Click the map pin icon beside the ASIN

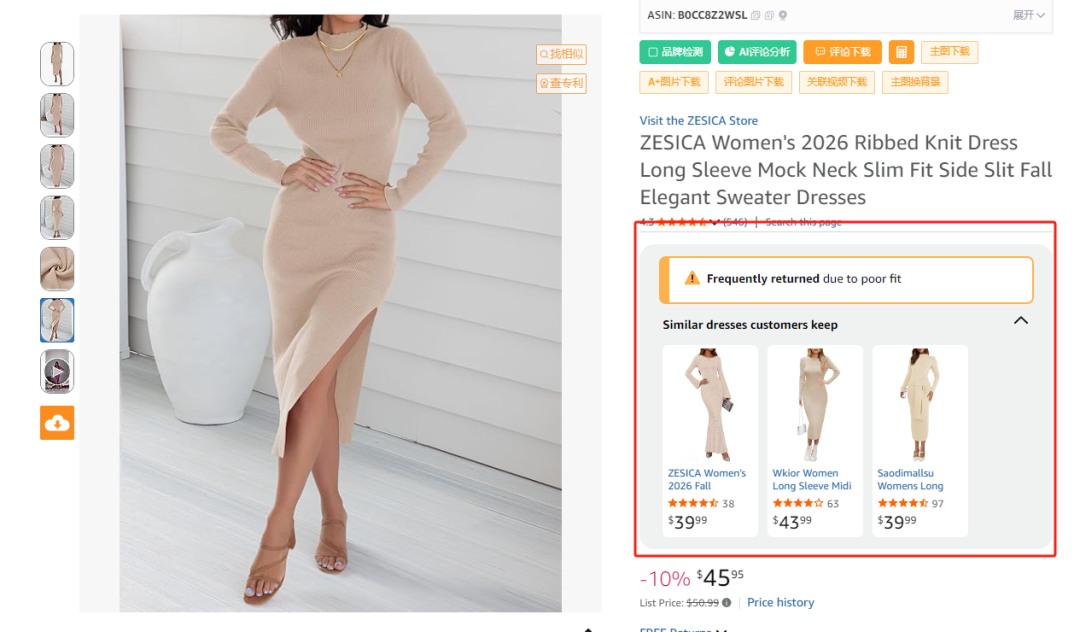click(783, 15)
